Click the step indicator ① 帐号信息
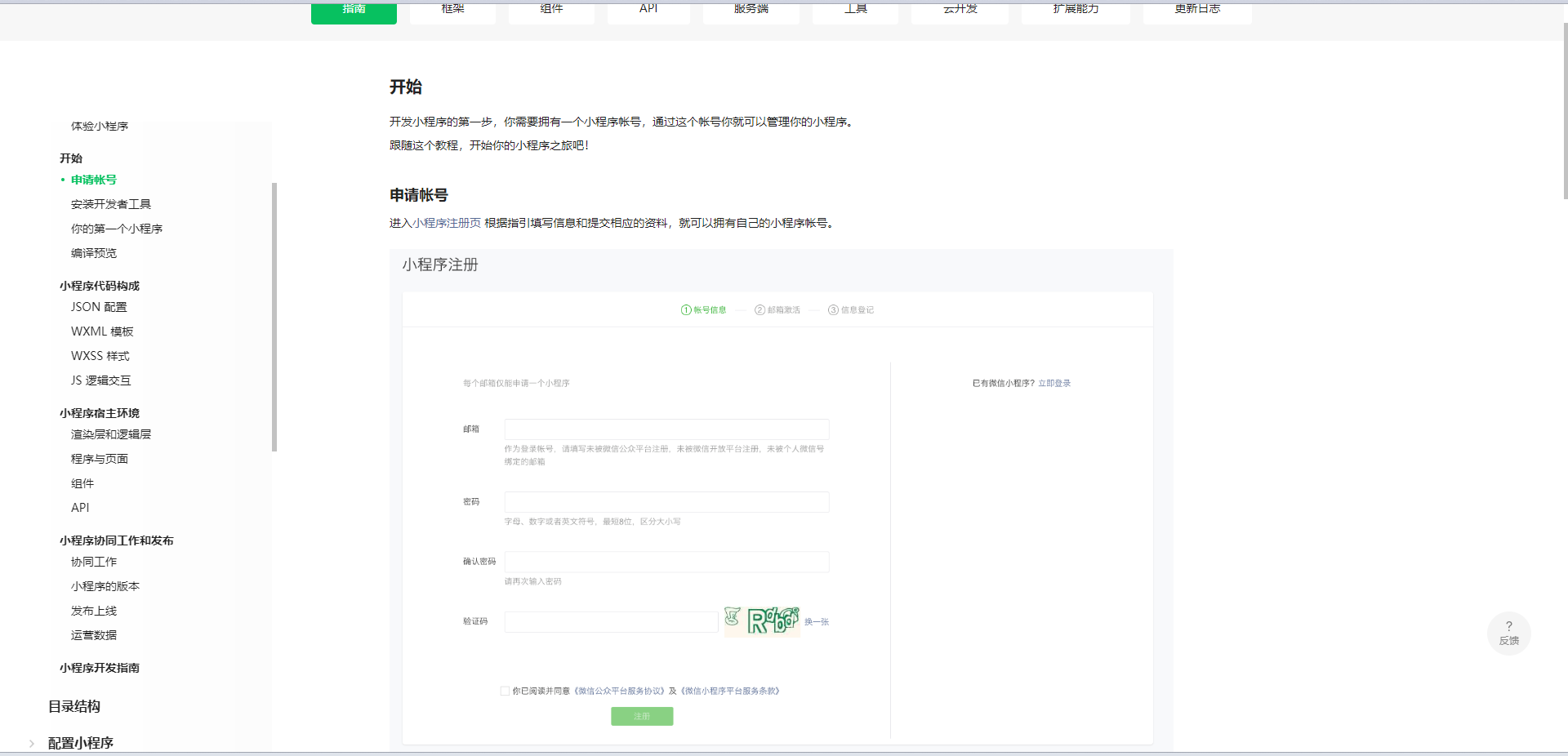Viewport: 1568px width, 756px height. (x=703, y=309)
